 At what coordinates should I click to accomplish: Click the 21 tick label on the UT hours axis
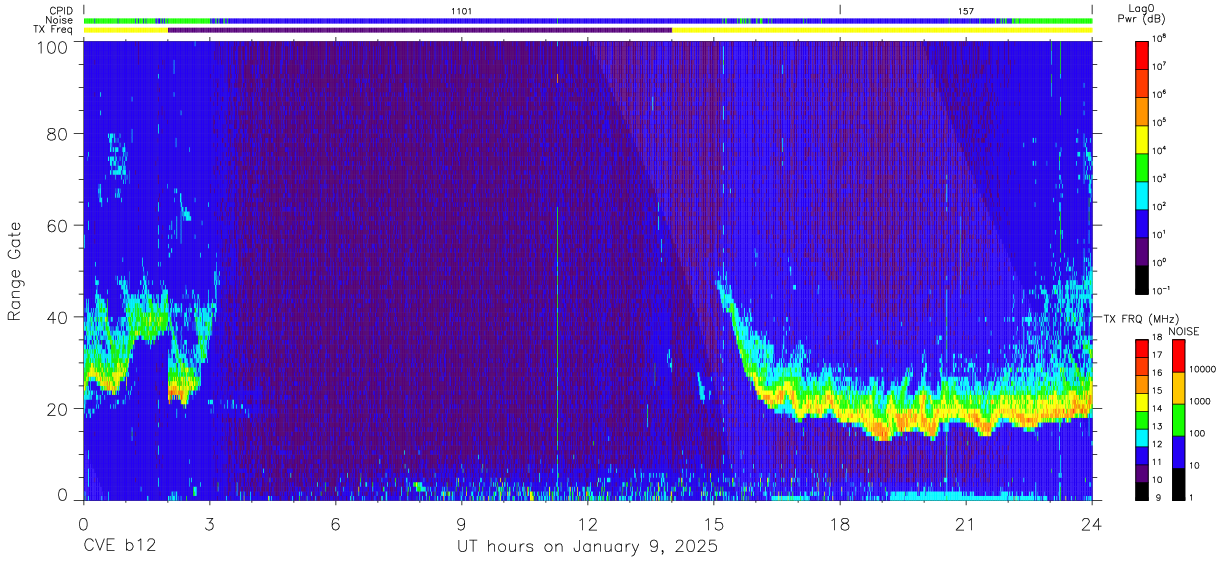click(966, 523)
